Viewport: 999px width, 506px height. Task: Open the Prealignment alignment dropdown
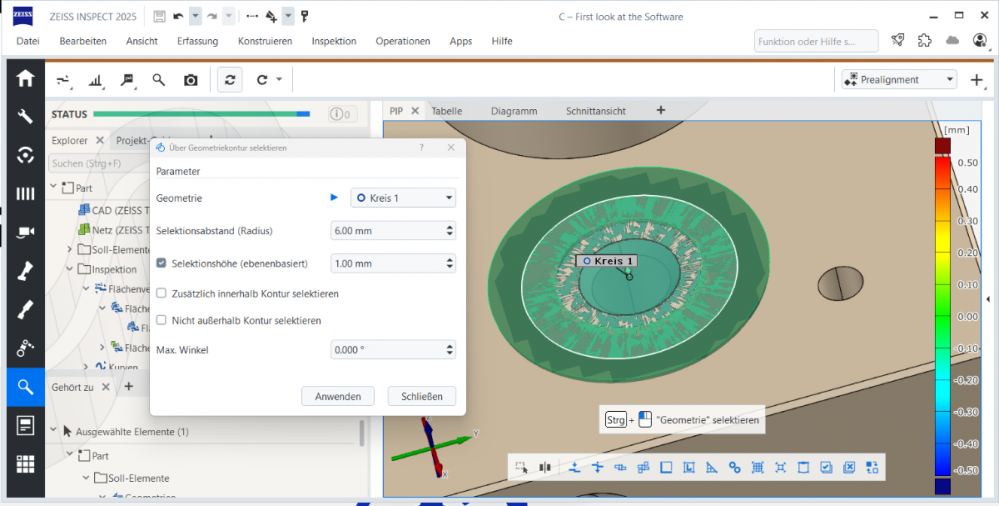point(899,80)
